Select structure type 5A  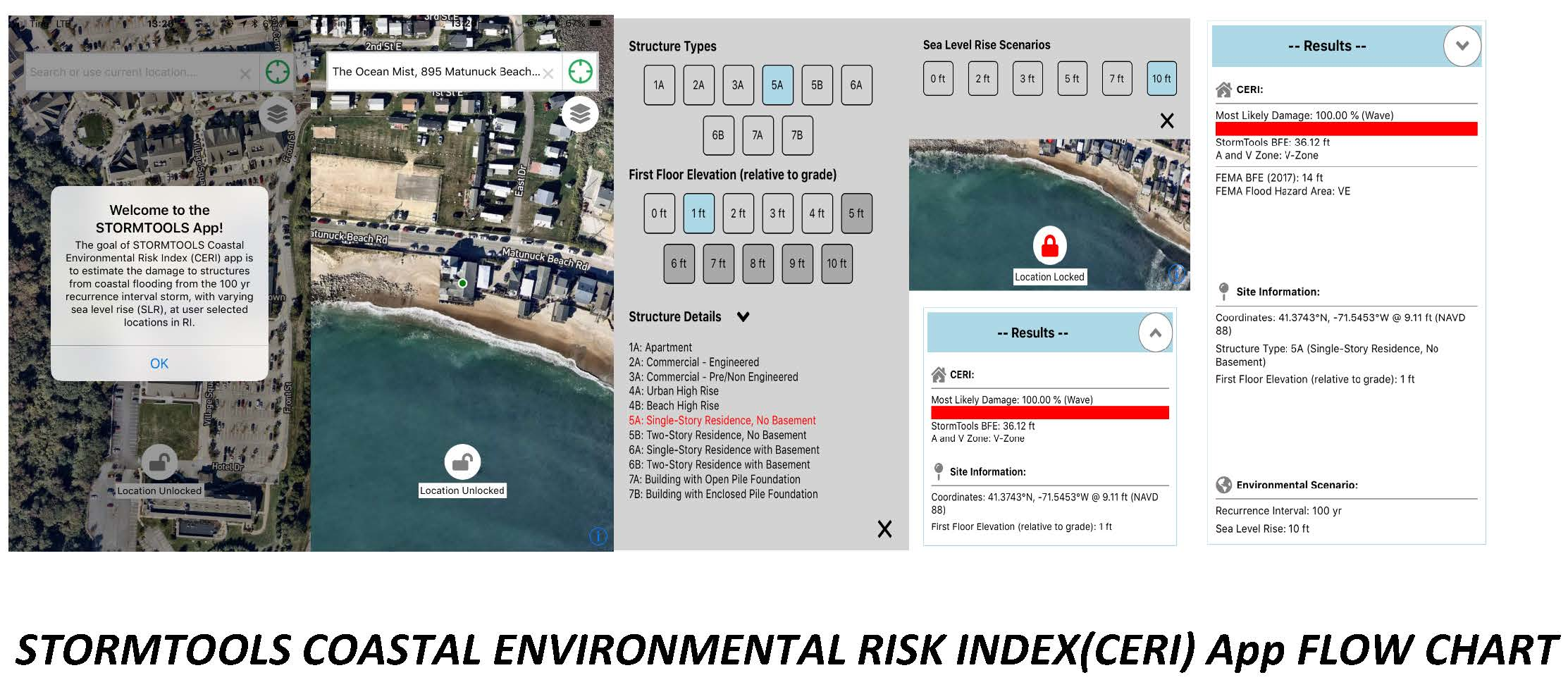[x=777, y=85]
